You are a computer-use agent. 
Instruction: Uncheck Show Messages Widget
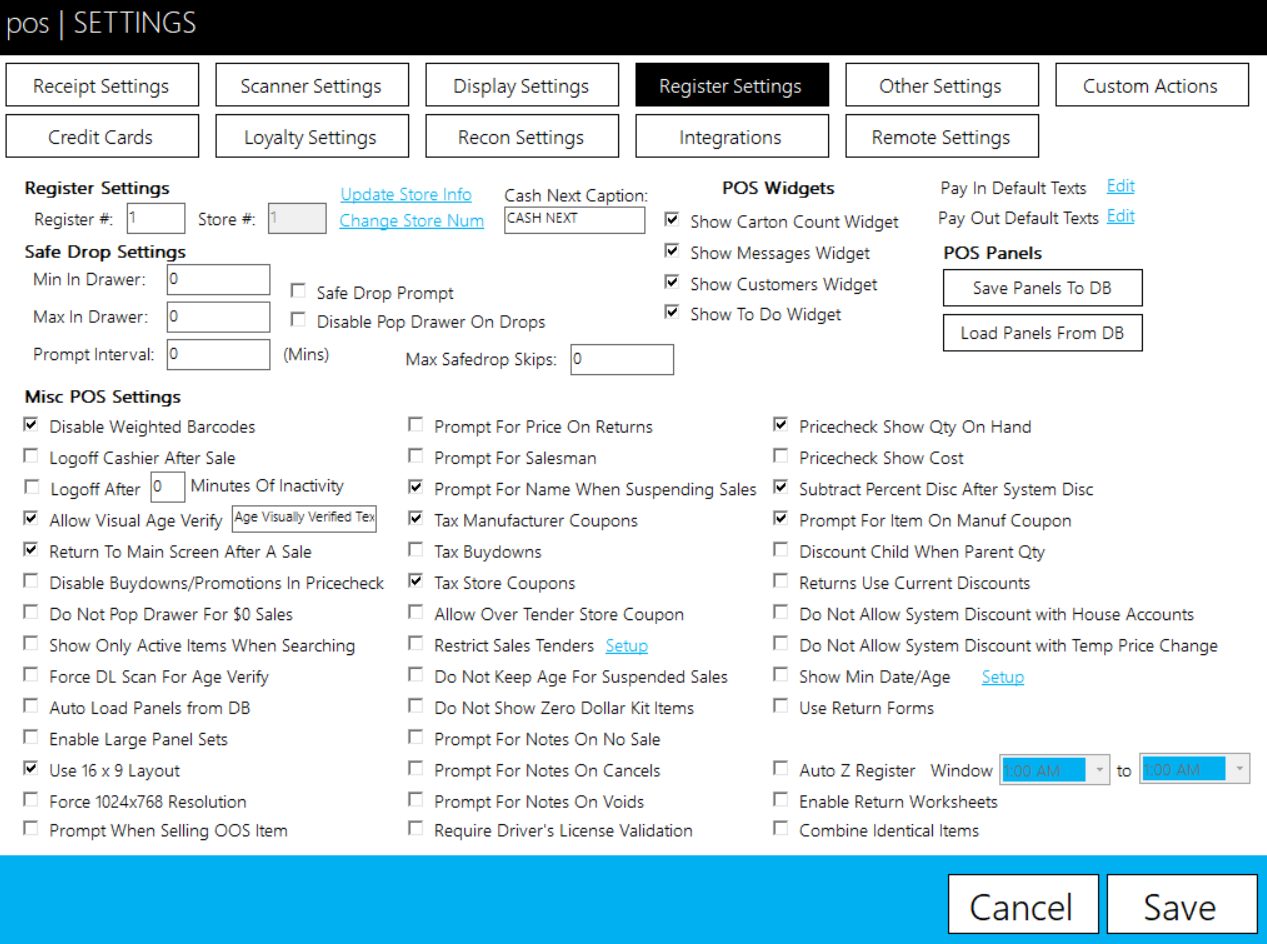click(672, 252)
